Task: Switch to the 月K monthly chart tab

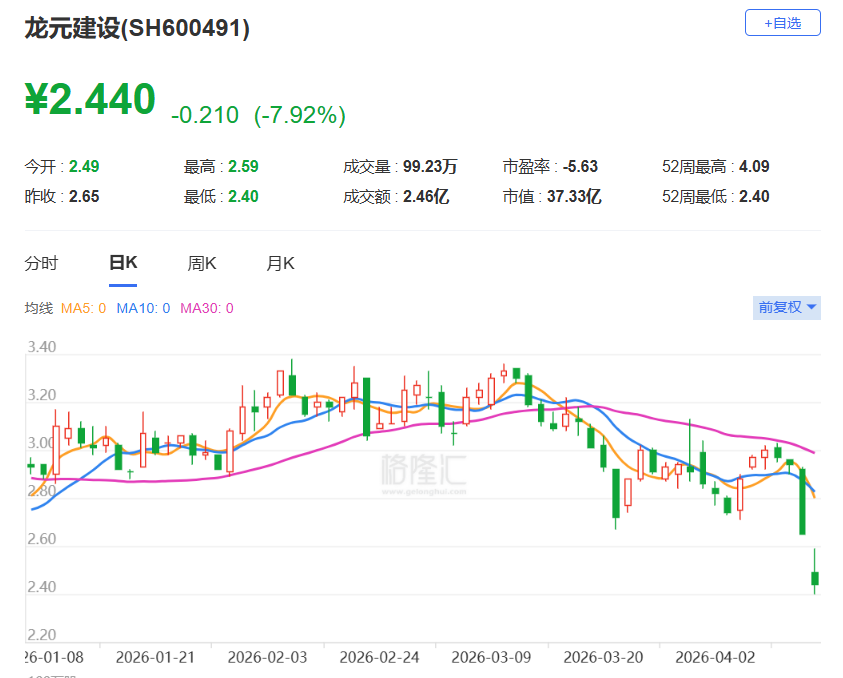Action: point(280,263)
